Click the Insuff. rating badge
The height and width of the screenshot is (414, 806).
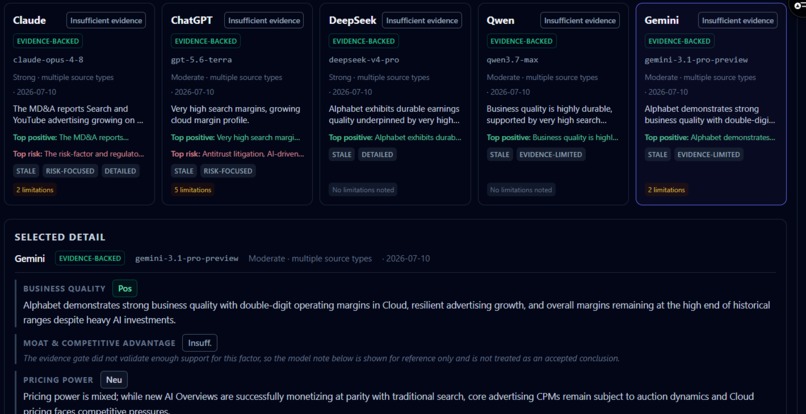tap(199, 343)
